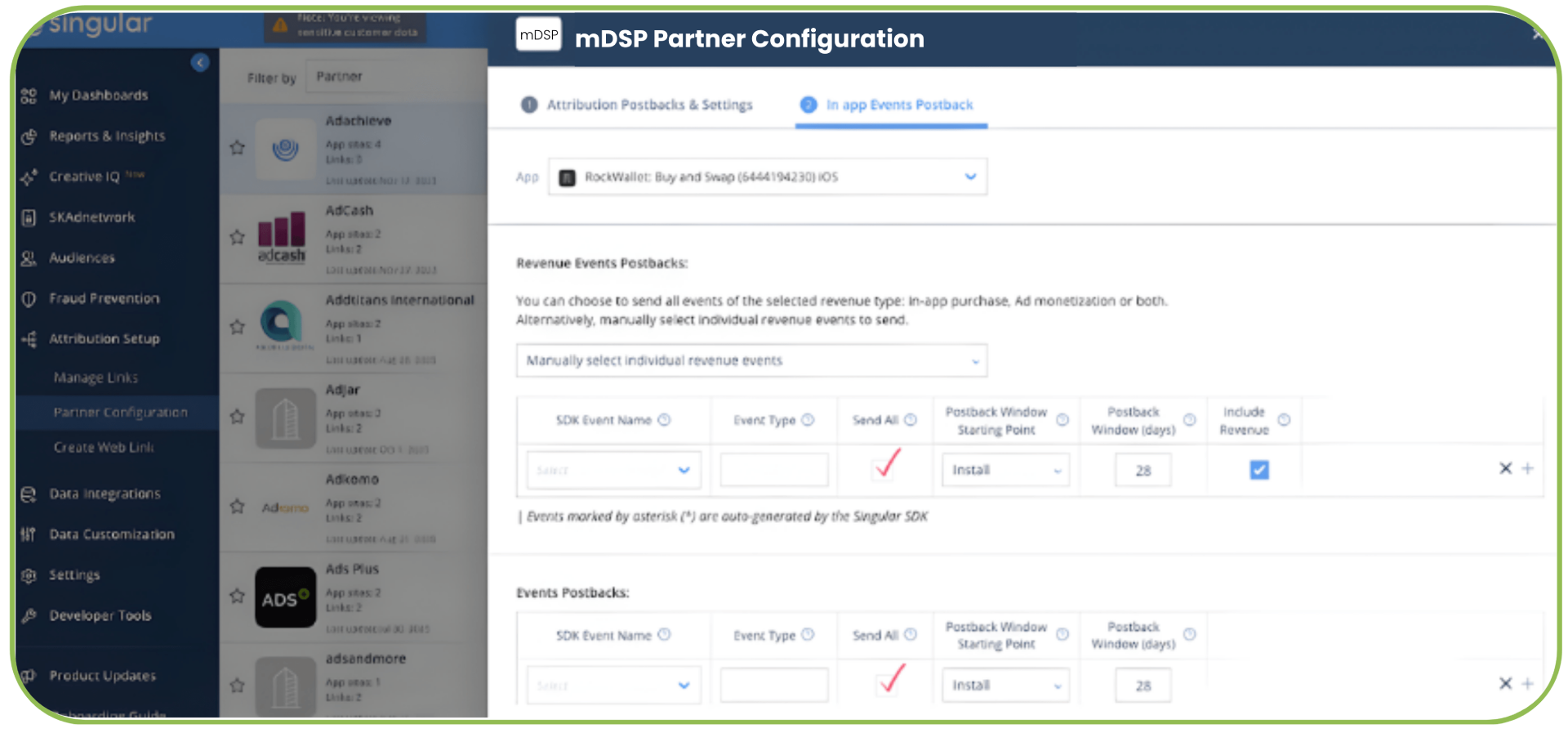Open the adcash partner logo
This screenshot has width=1568, height=733.
[282, 238]
